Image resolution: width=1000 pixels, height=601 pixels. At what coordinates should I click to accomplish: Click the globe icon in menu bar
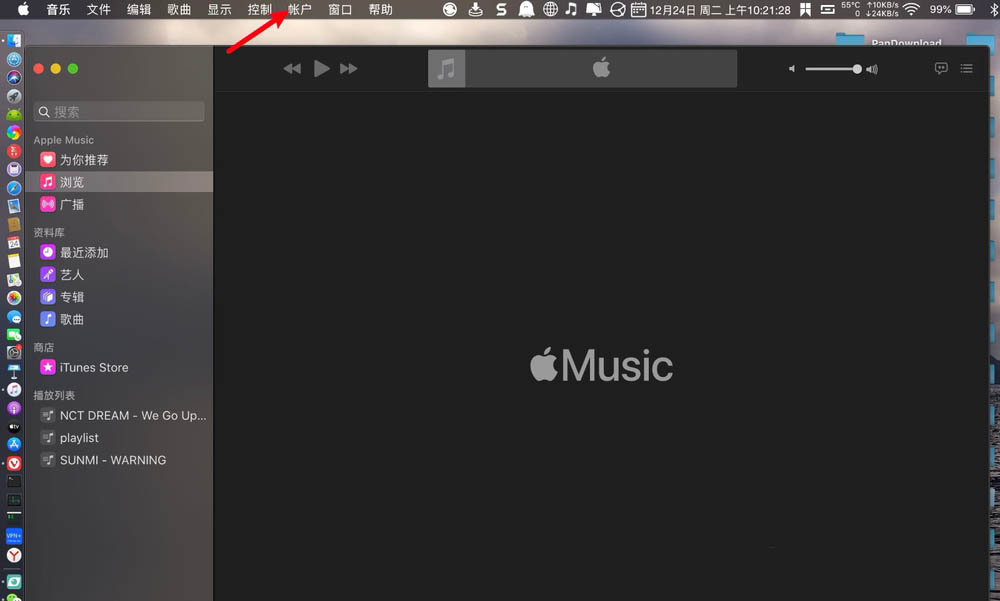550,9
